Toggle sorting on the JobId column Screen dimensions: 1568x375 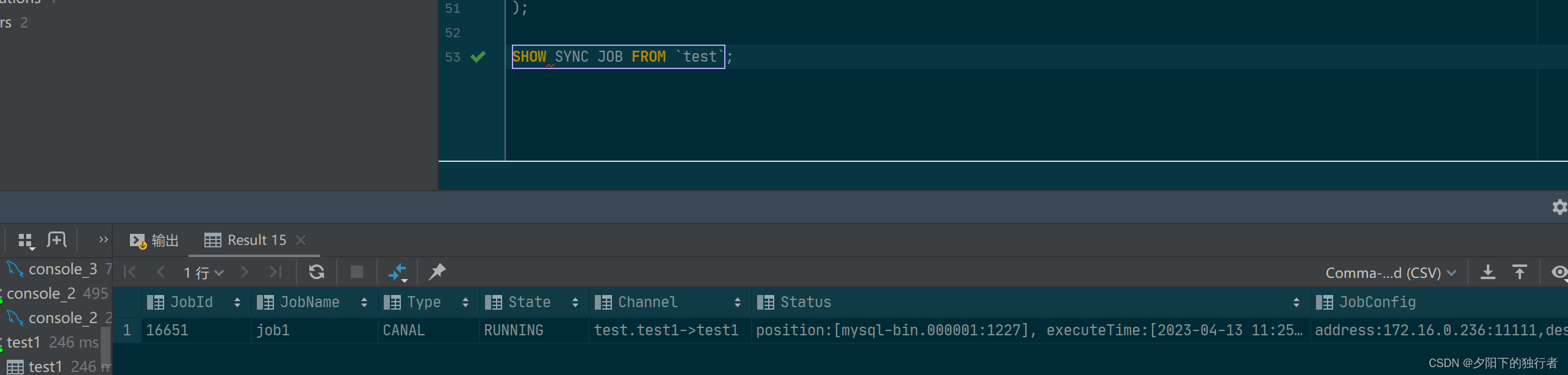click(237, 302)
